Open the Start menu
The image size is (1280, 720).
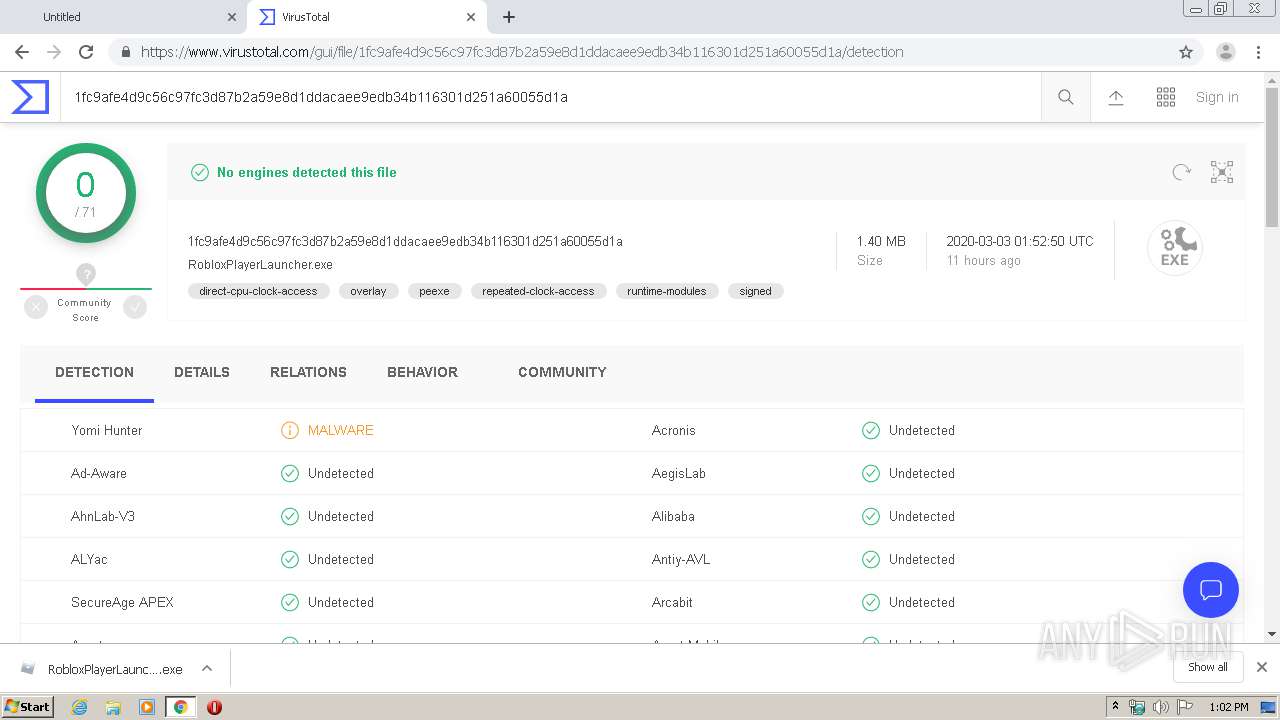tap(28, 707)
